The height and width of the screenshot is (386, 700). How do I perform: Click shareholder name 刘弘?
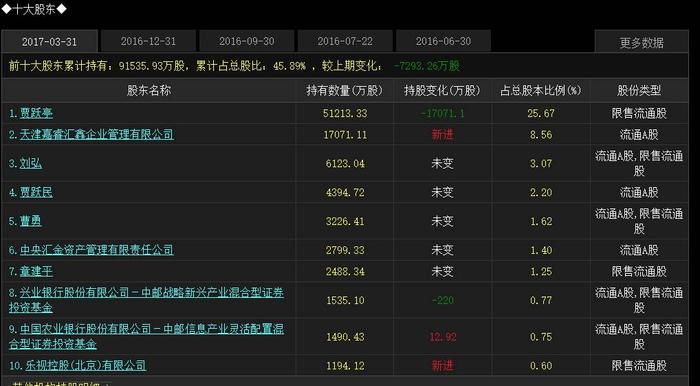coord(31,163)
